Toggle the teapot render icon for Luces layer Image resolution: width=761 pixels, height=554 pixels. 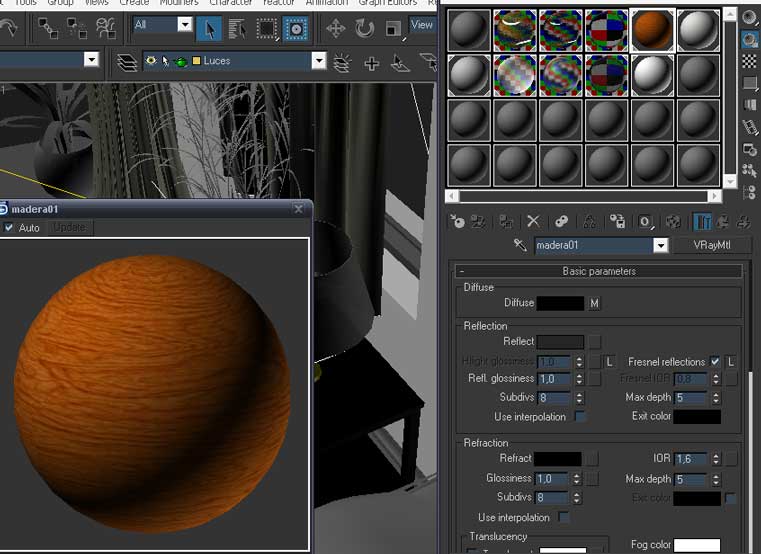[181, 61]
